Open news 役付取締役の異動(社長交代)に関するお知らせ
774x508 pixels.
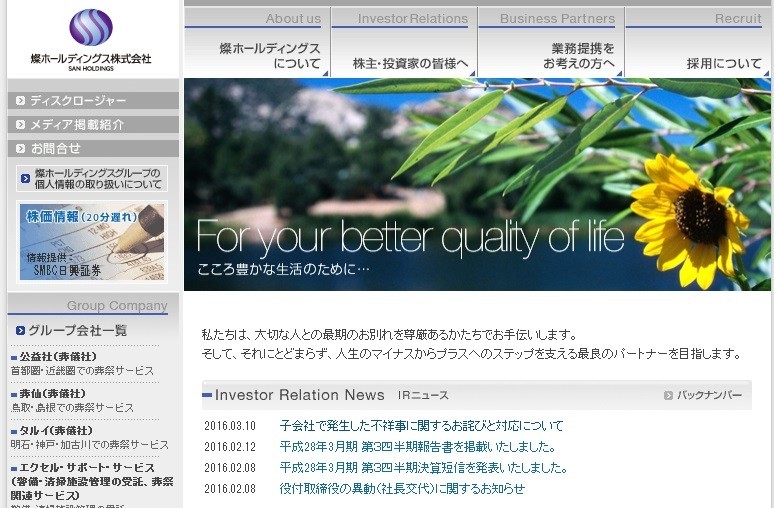[402, 489]
